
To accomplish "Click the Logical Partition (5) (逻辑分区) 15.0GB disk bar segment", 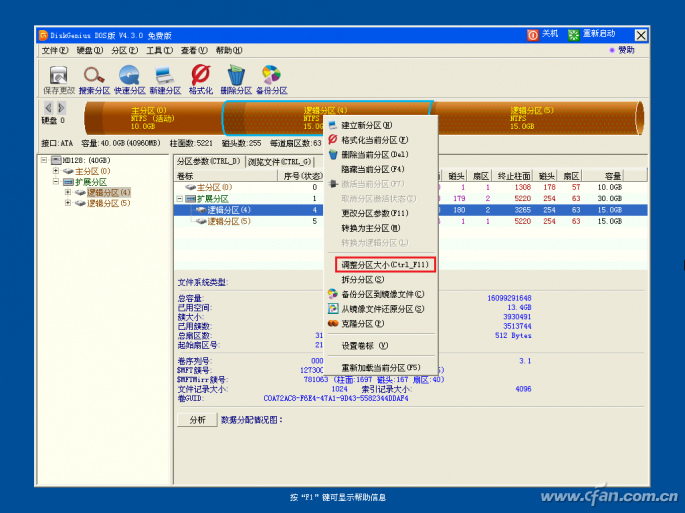I will coord(537,118).
